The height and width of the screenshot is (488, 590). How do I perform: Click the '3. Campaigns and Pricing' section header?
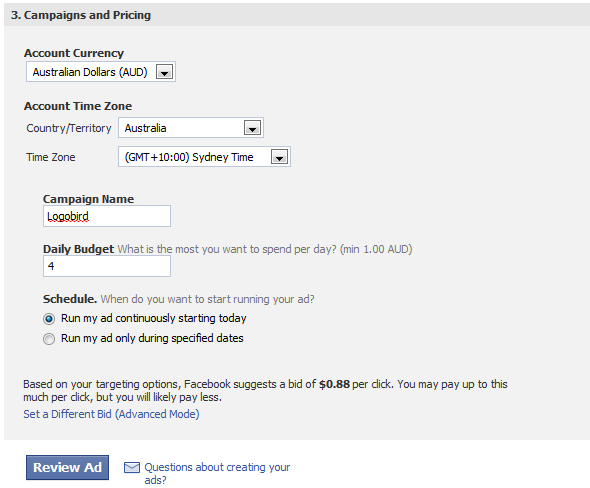click(81, 15)
